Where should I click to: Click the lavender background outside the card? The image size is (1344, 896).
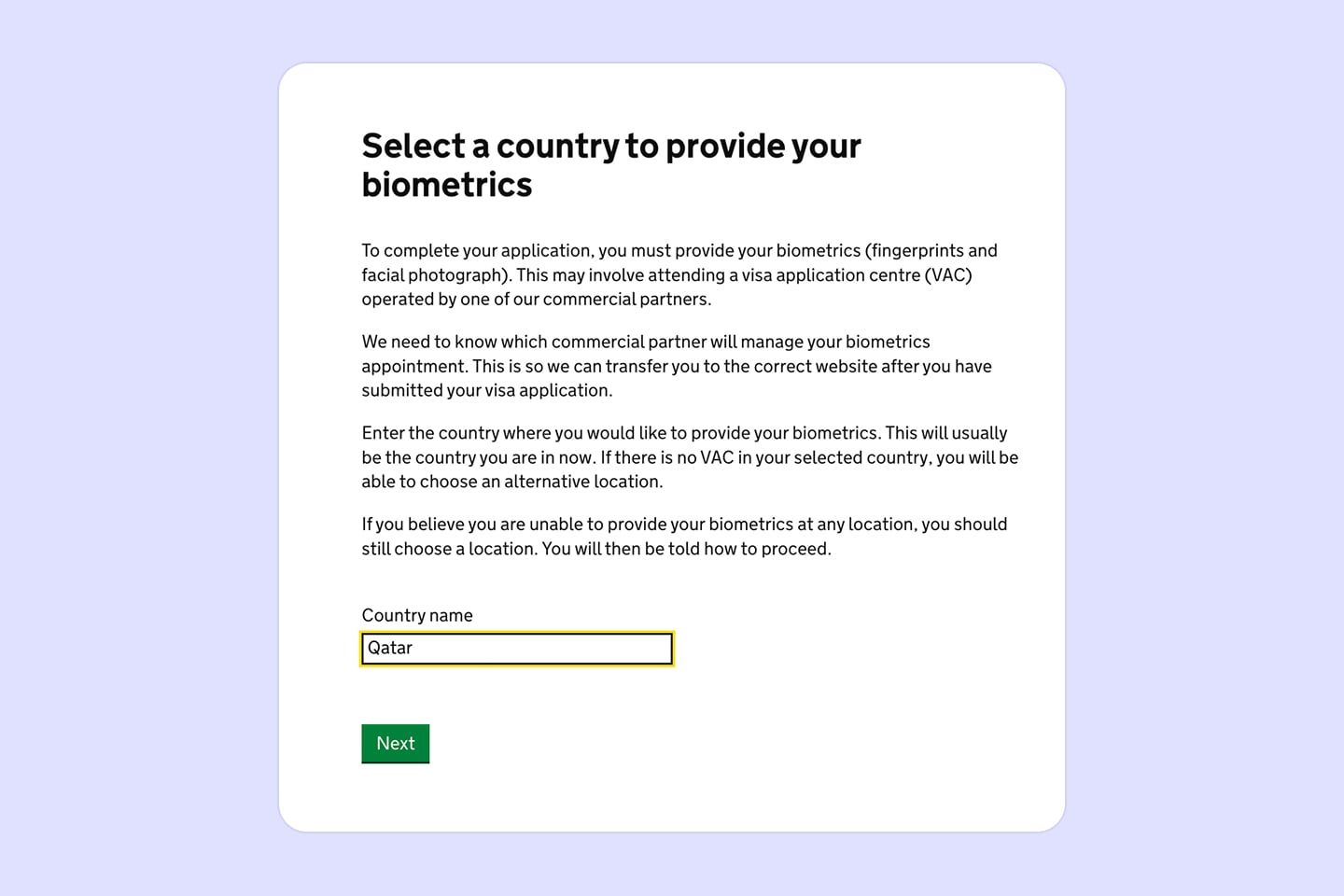pos(140,448)
